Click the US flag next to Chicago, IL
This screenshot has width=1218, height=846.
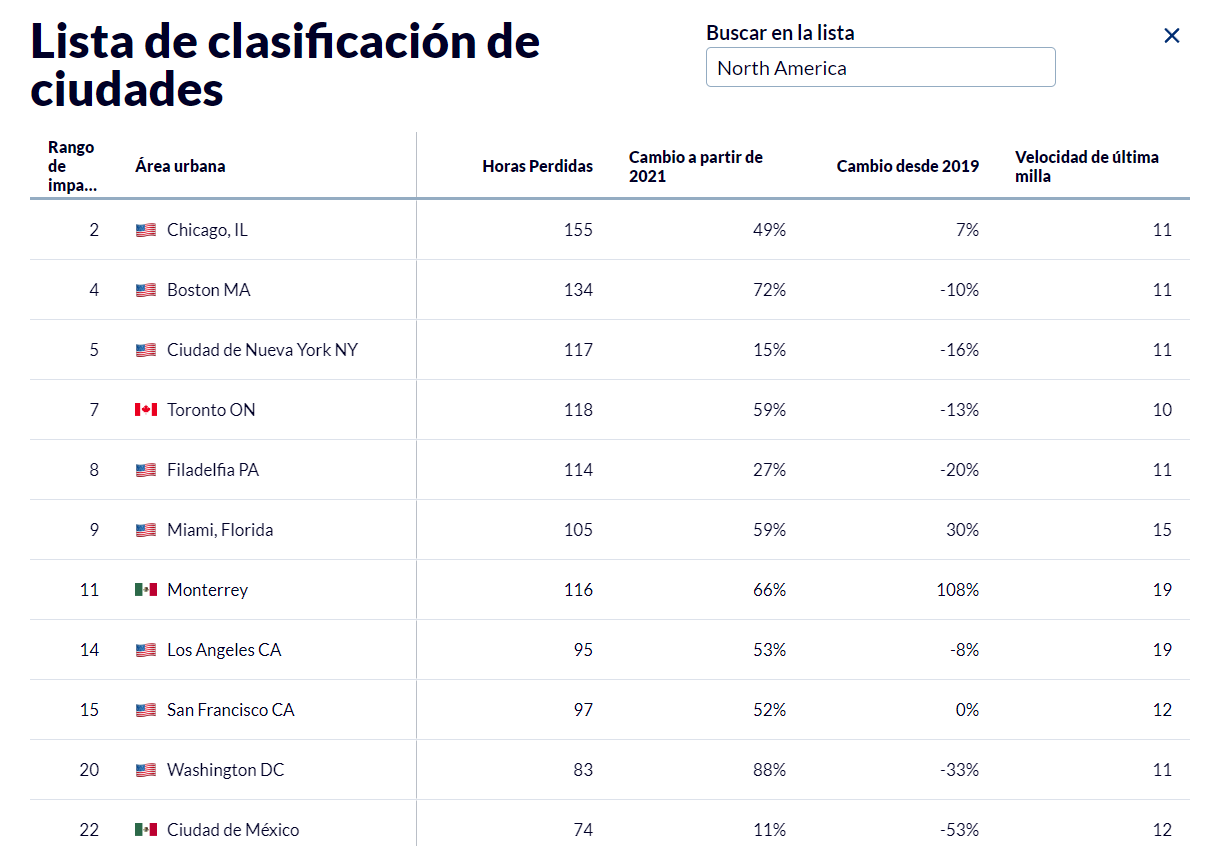146,230
